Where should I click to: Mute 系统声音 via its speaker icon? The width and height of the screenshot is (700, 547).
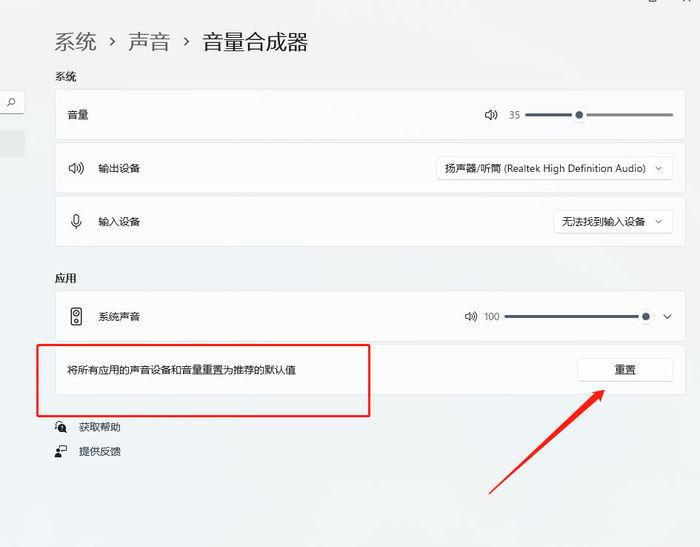click(x=471, y=317)
